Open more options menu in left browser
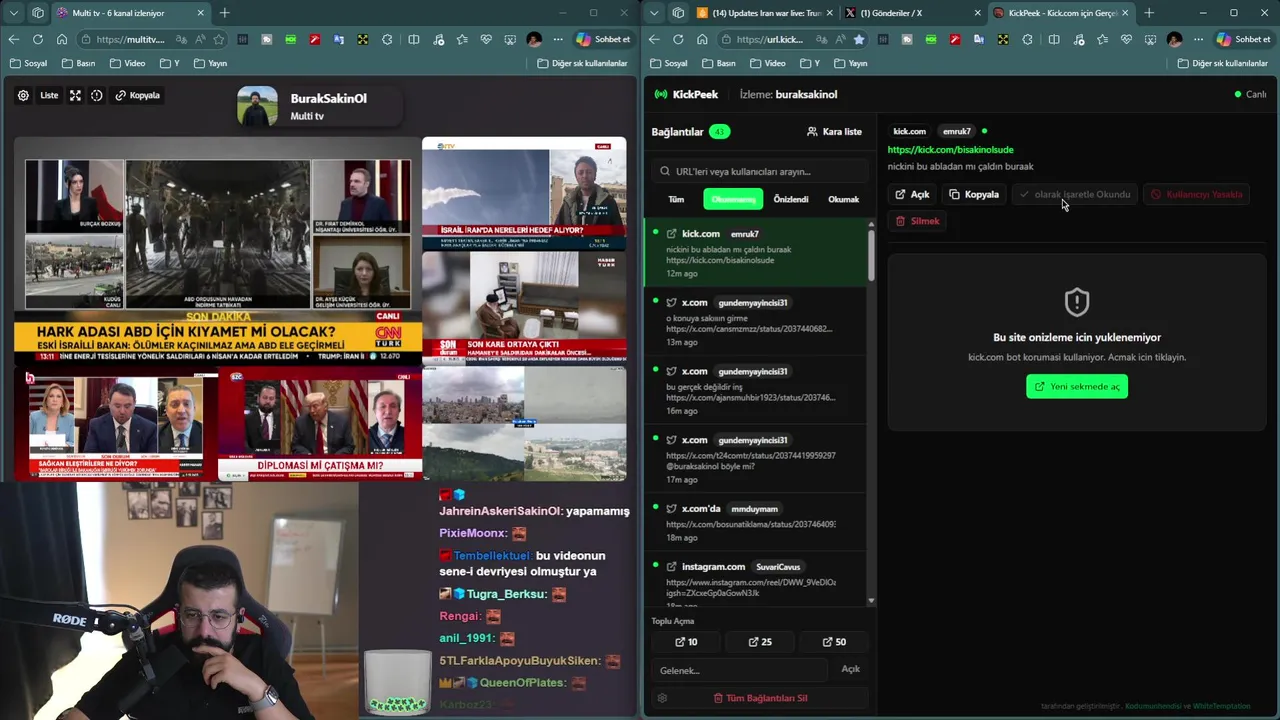The width and height of the screenshot is (1280, 720). [558, 39]
